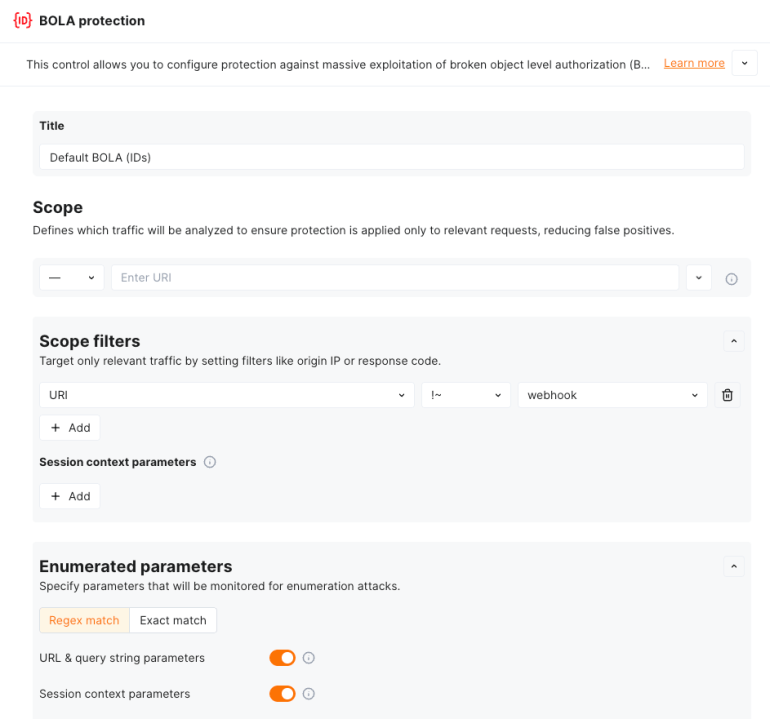Switch to the Exact match tab
770x719 pixels.
pos(173,620)
